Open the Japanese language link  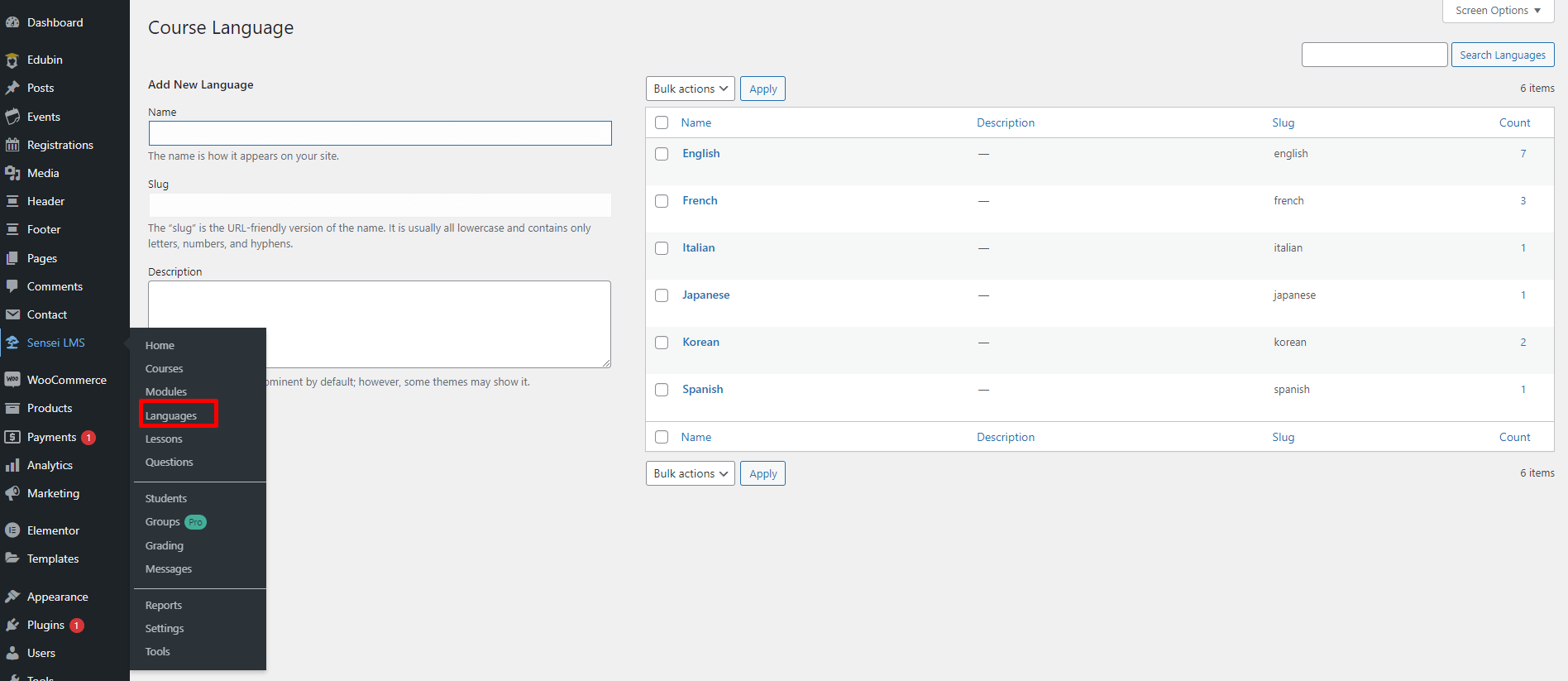point(705,295)
